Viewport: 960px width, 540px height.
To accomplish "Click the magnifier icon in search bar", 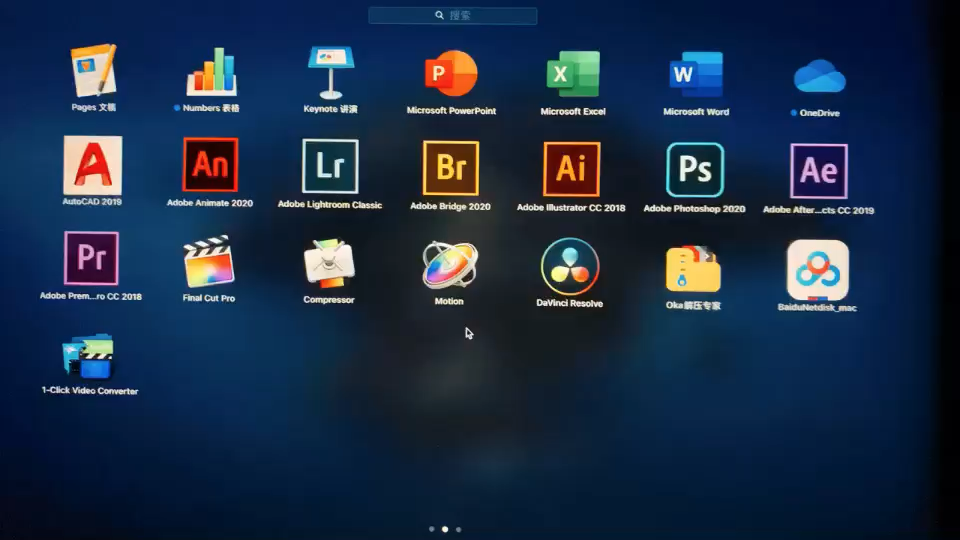I will (x=440, y=15).
